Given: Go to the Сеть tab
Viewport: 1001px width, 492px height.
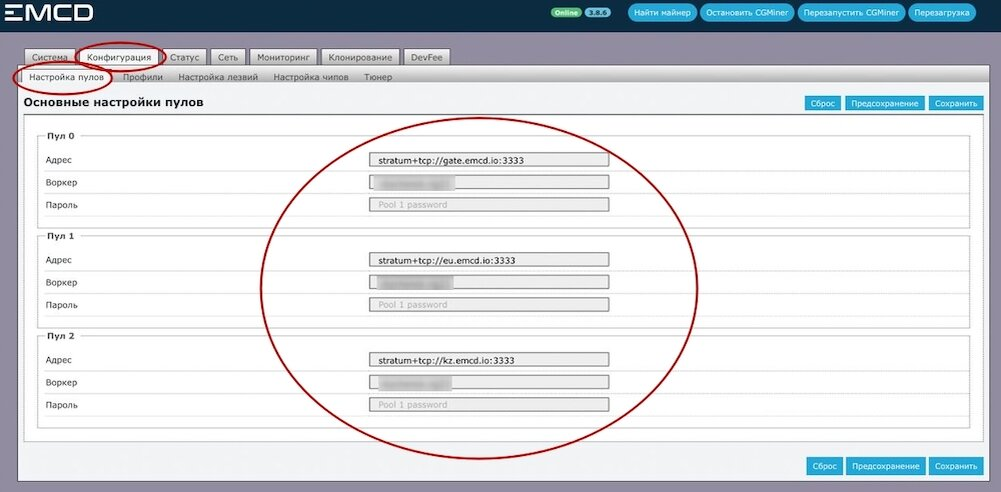Looking at the screenshot, I should click(228, 57).
